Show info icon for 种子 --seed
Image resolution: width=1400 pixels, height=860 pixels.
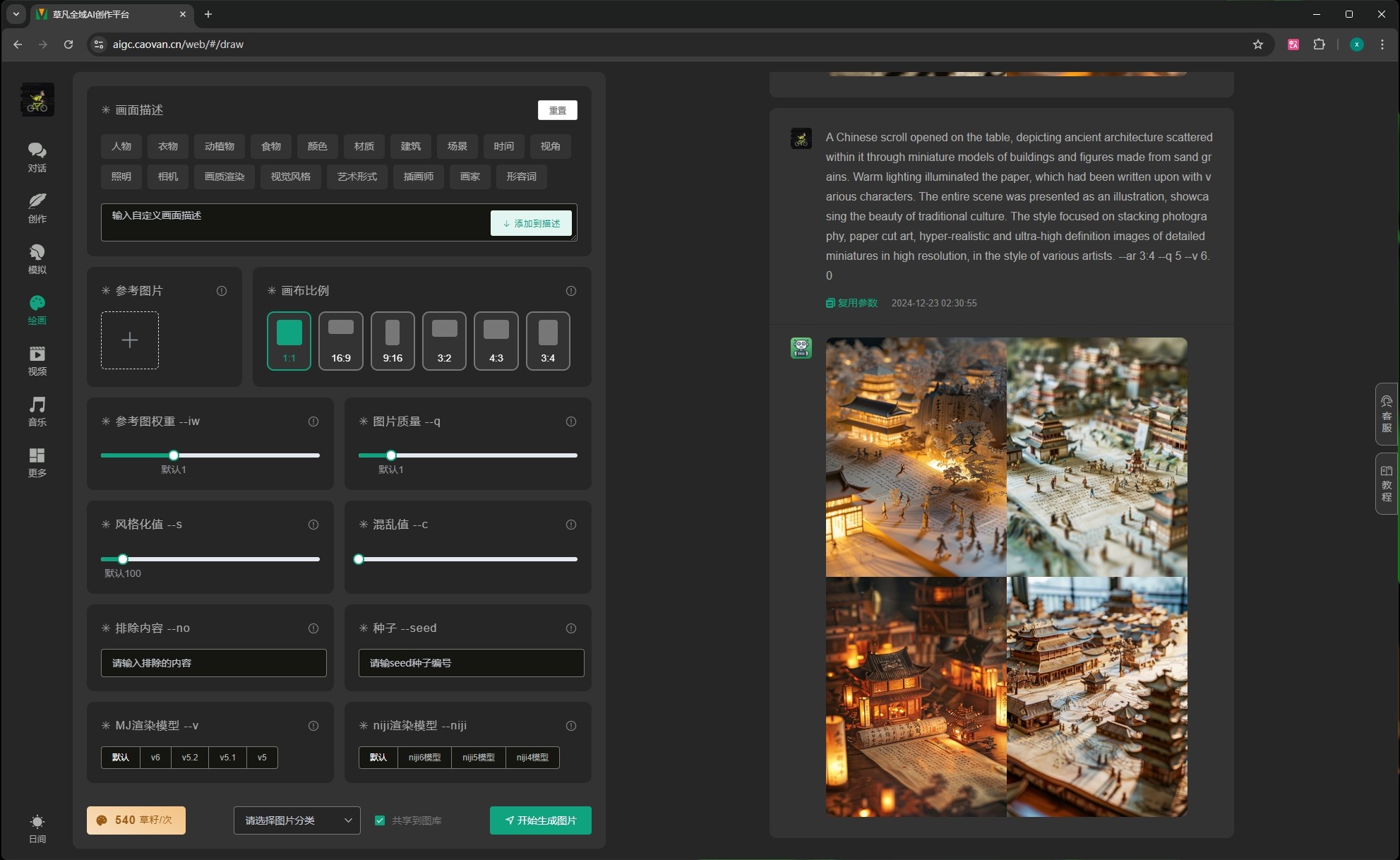(571, 628)
